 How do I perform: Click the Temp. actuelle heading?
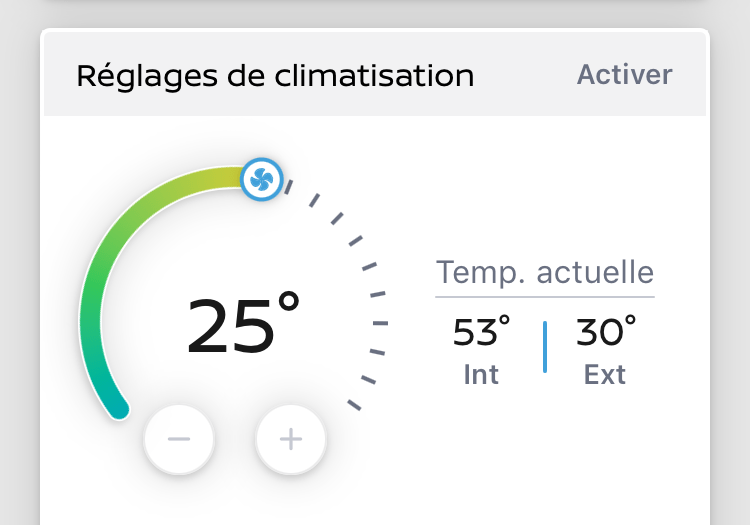click(x=545, y=272)
